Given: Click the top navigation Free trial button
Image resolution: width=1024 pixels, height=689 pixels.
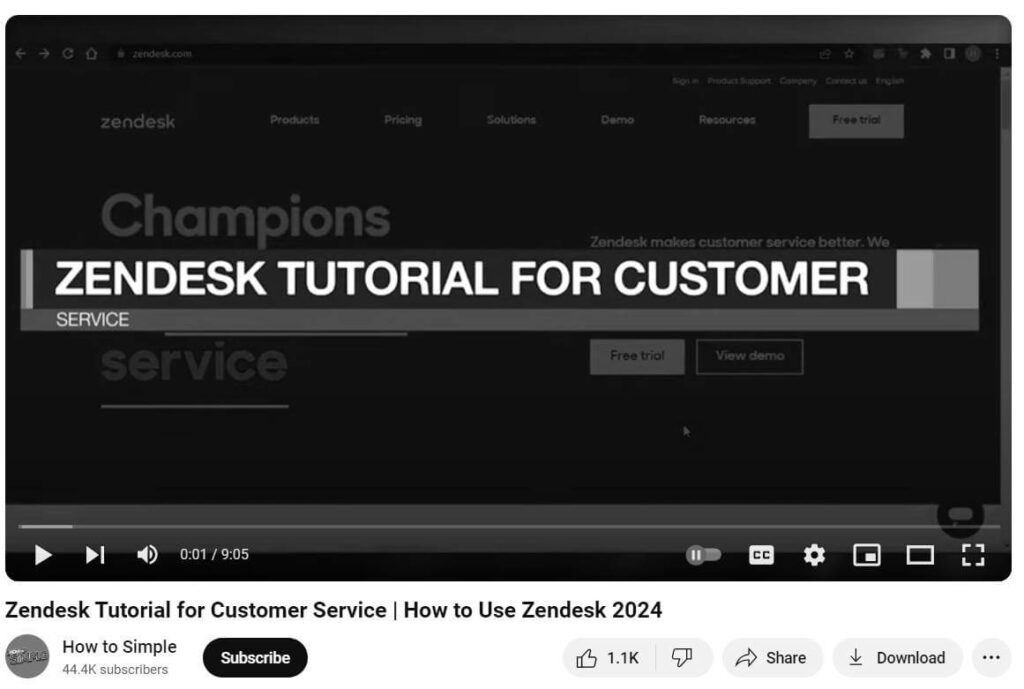Looking at the screenshot, I should (x=856, y=121).
